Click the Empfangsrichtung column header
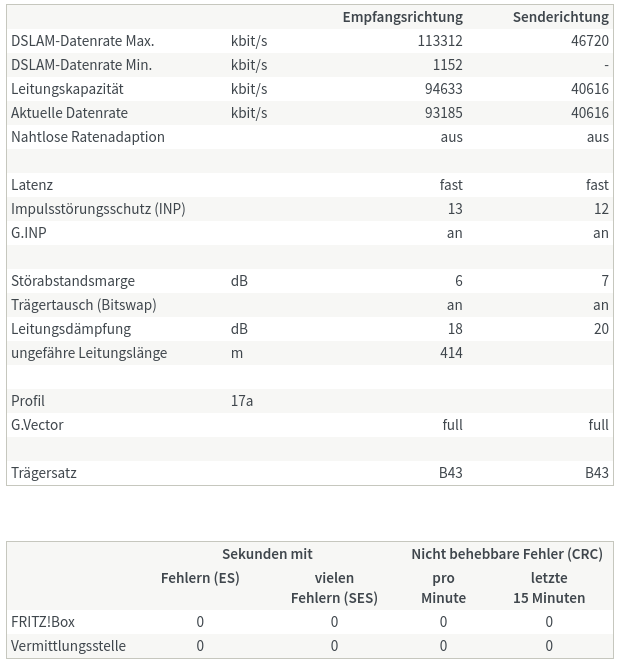Screen dimensions: 620x662 (402, 17)
